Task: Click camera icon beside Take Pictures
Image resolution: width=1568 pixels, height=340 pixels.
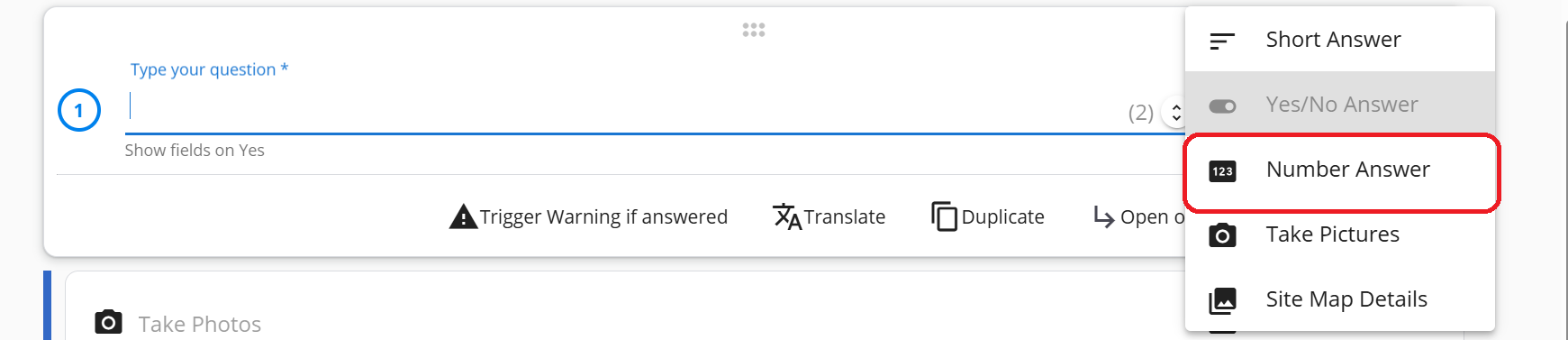Action: [x=1222, y=235]
